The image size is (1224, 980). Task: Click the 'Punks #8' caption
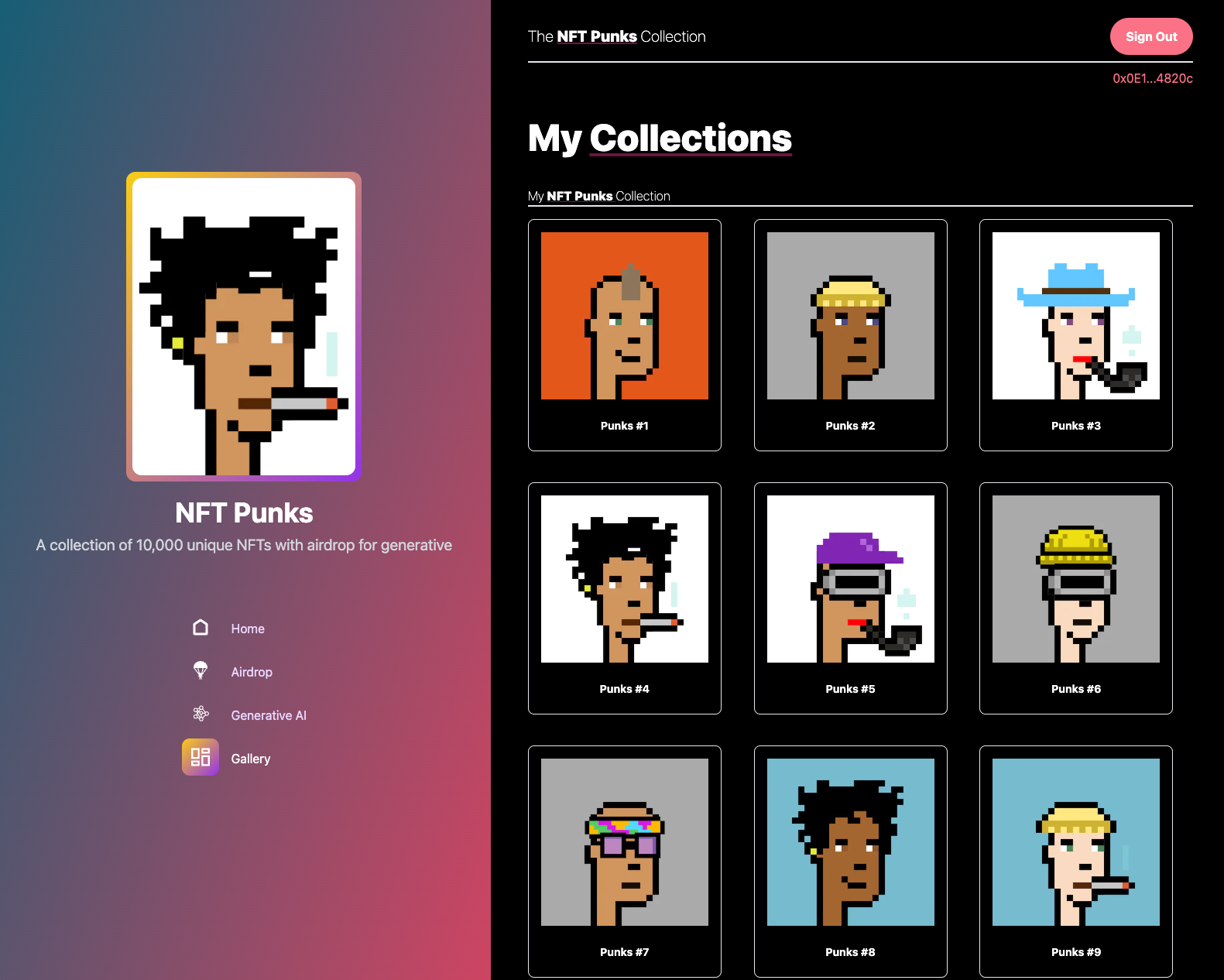(x=851, y=952)
